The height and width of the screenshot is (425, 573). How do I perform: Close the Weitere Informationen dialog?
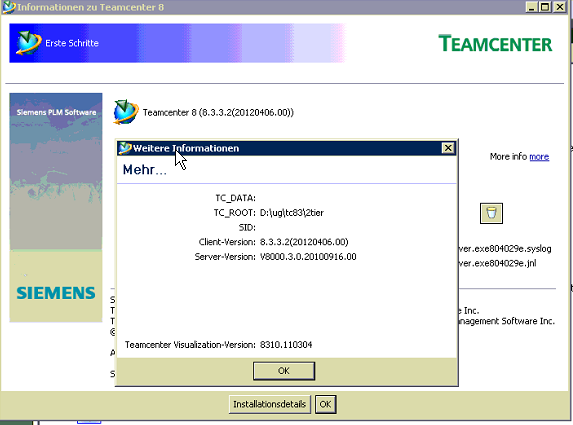click(x=448, y=148)
